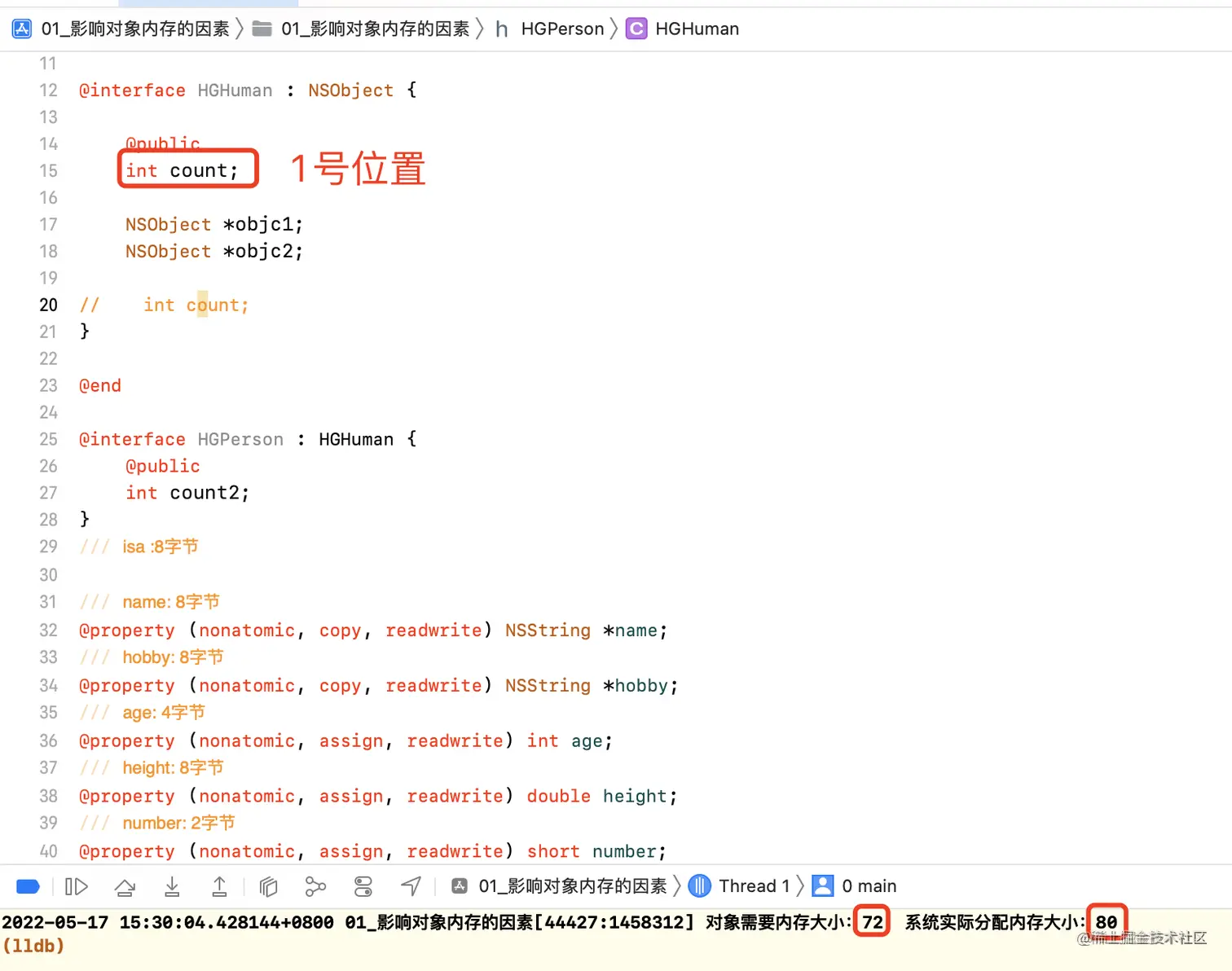
Task: Open the environment overrides icon
Action: (363, 886)
